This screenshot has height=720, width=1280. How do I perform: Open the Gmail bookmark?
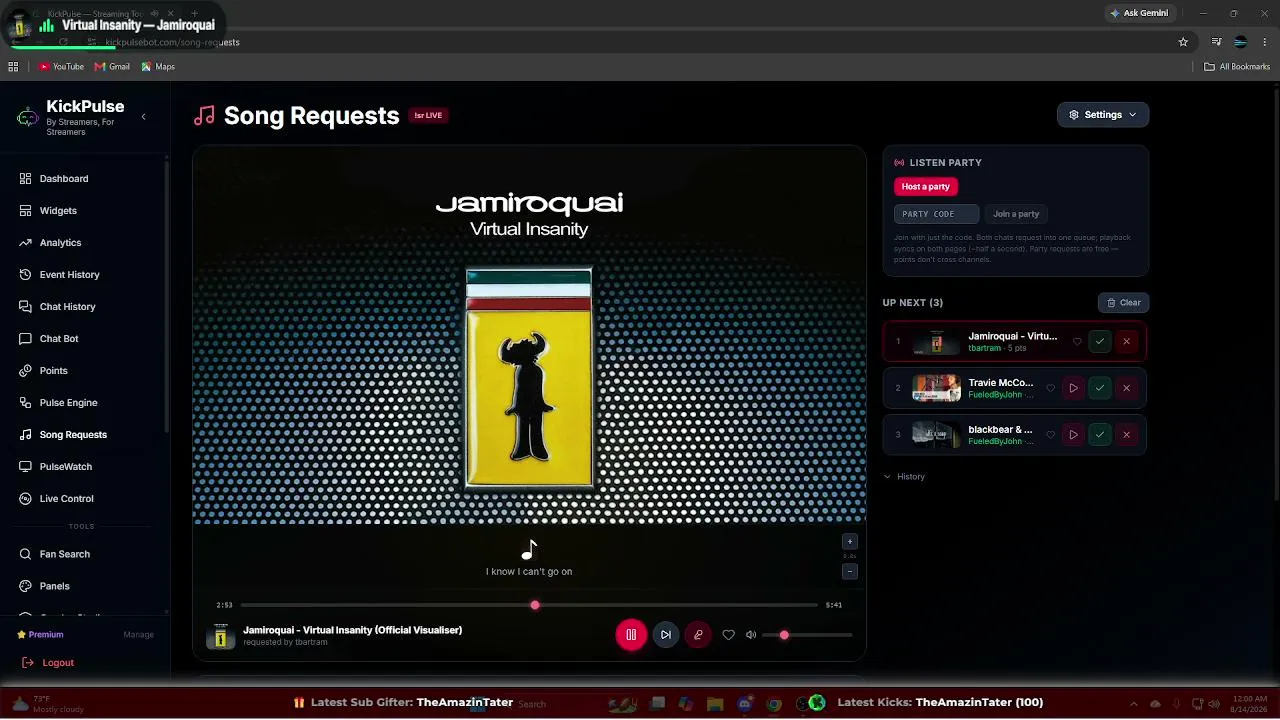[112, 67]
